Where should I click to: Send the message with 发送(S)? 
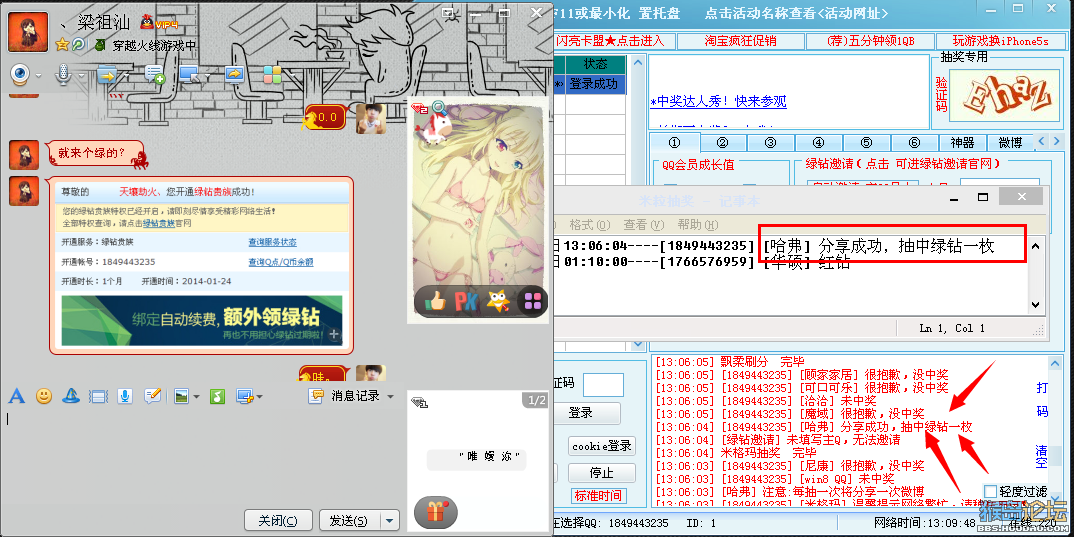(x=348, y=521)
